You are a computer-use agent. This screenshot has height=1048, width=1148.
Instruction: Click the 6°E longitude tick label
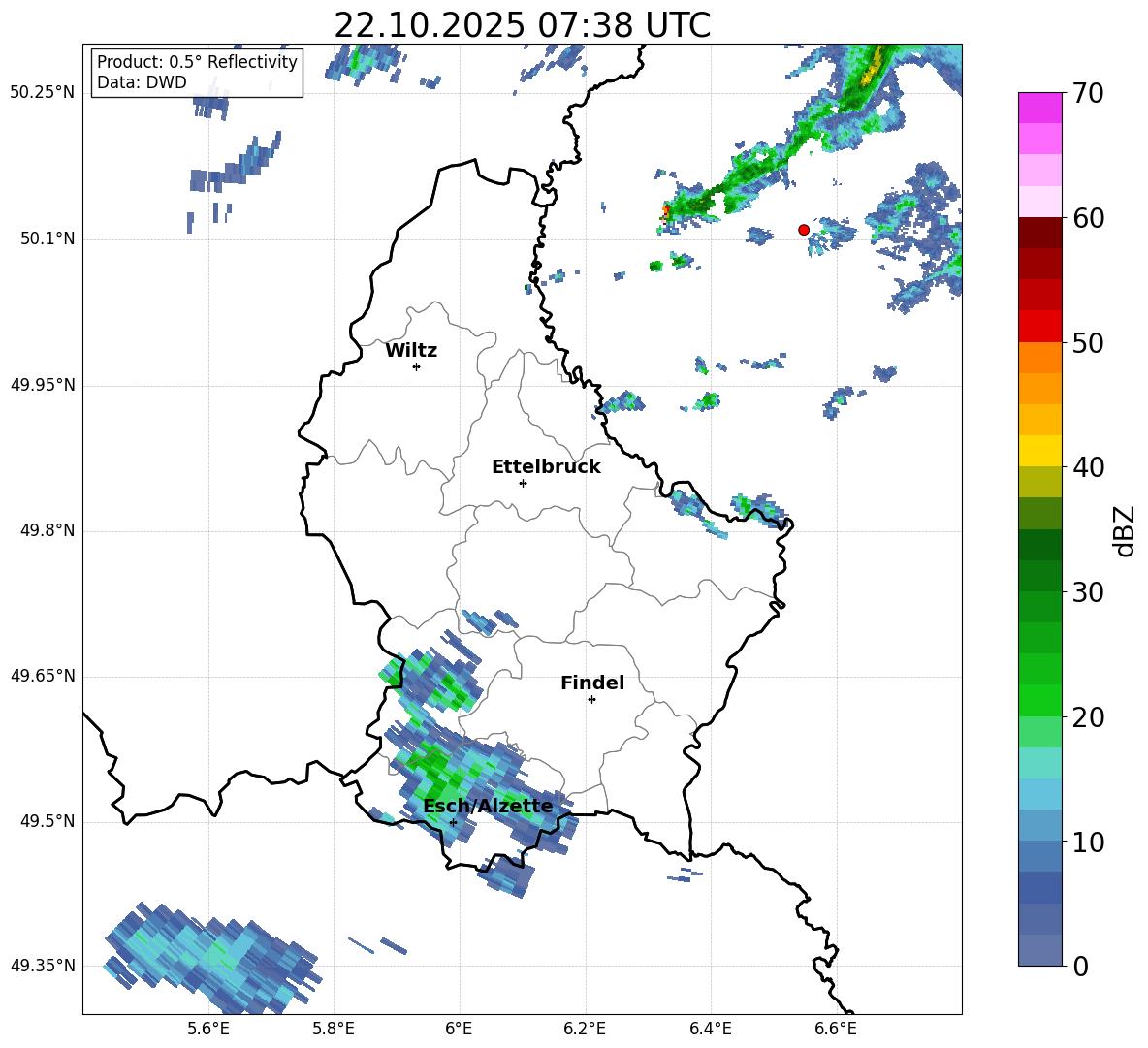(459, 1030)
